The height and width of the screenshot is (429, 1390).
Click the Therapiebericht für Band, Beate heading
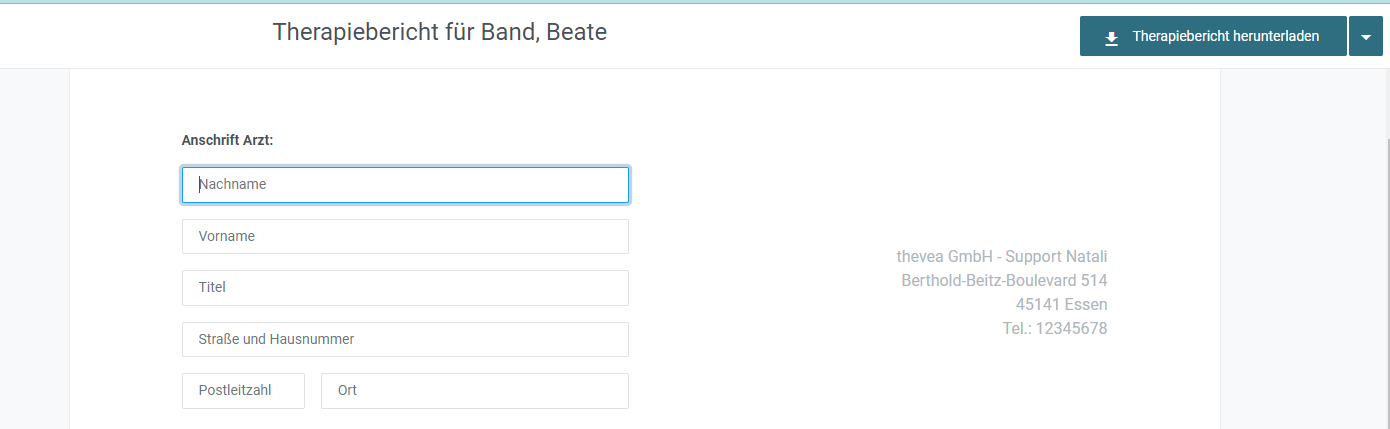click(x=440, y=32)
